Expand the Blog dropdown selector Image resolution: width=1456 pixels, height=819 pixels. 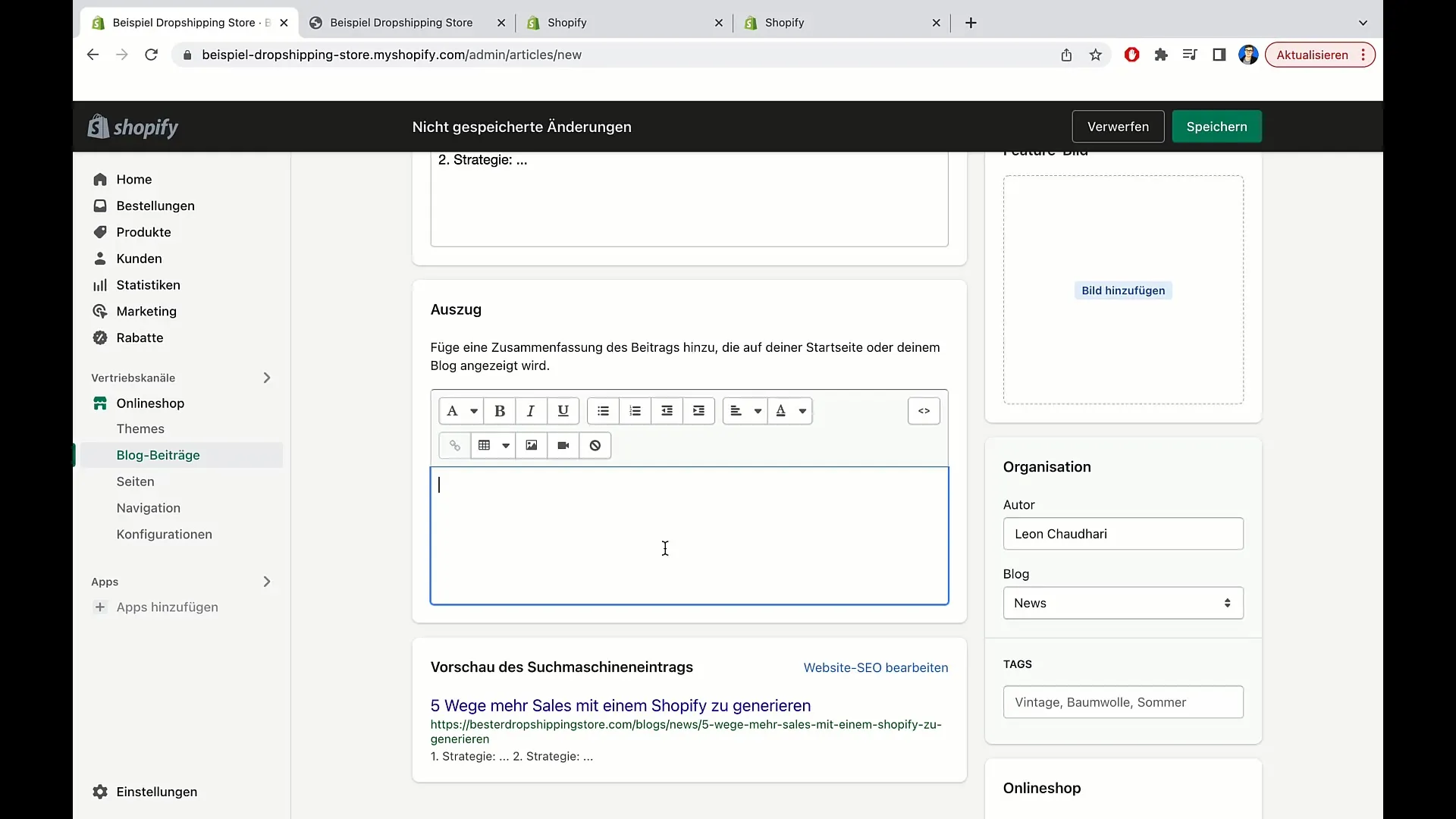1123,603
